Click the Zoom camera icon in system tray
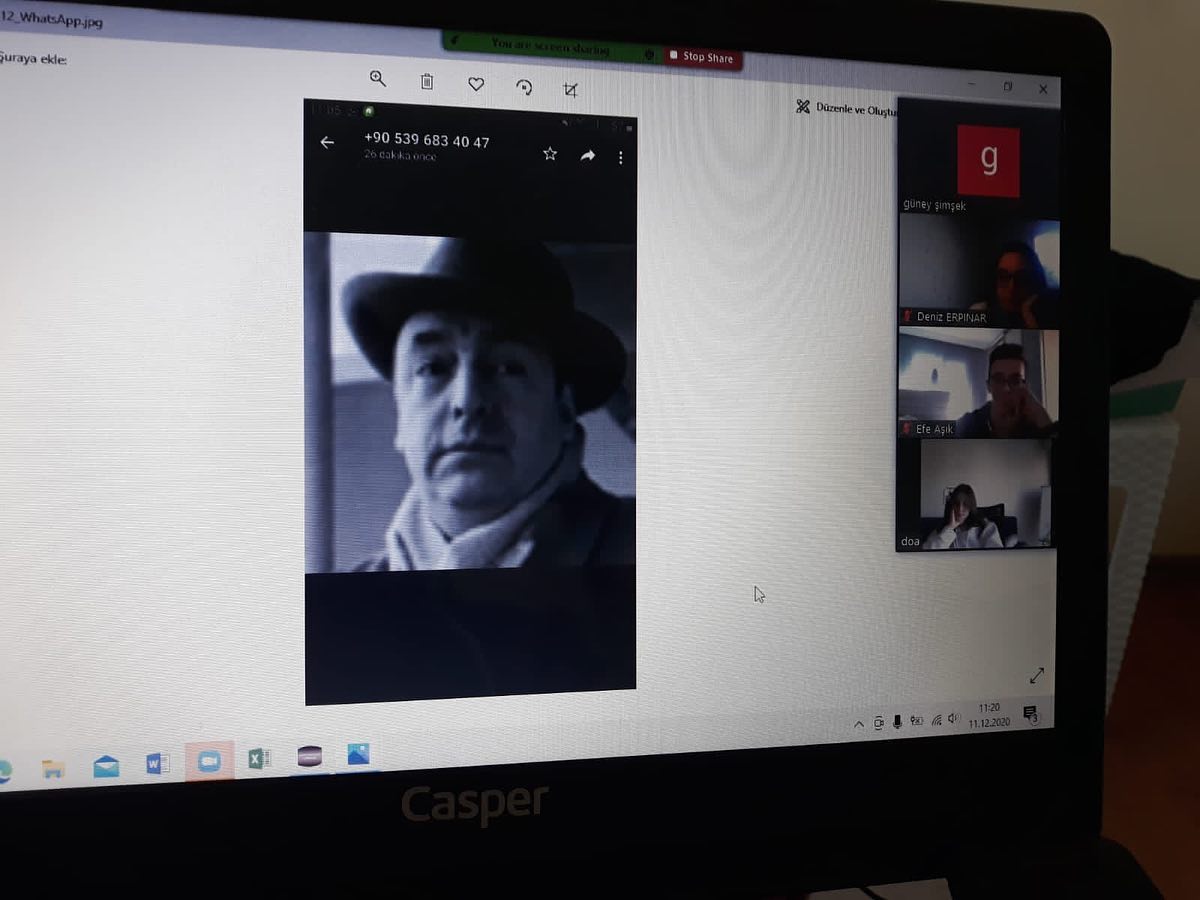Image resolution: width=1200 pixels, height=900 pixels. (878, 723)
